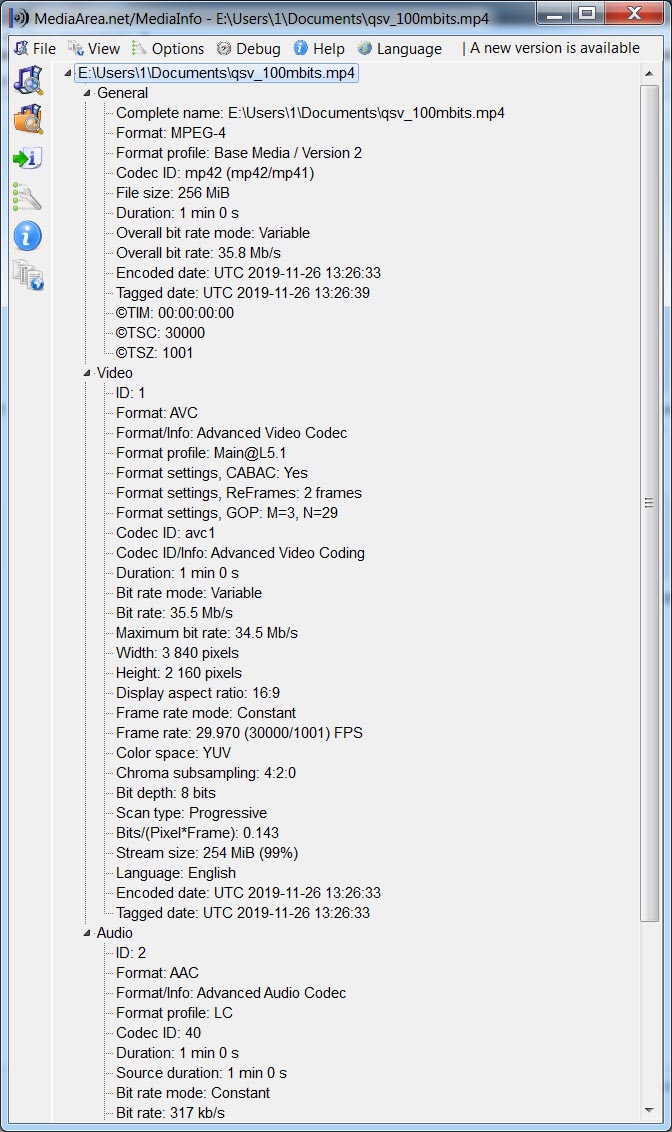Click the Open File sidebar icon

[28, 80]
